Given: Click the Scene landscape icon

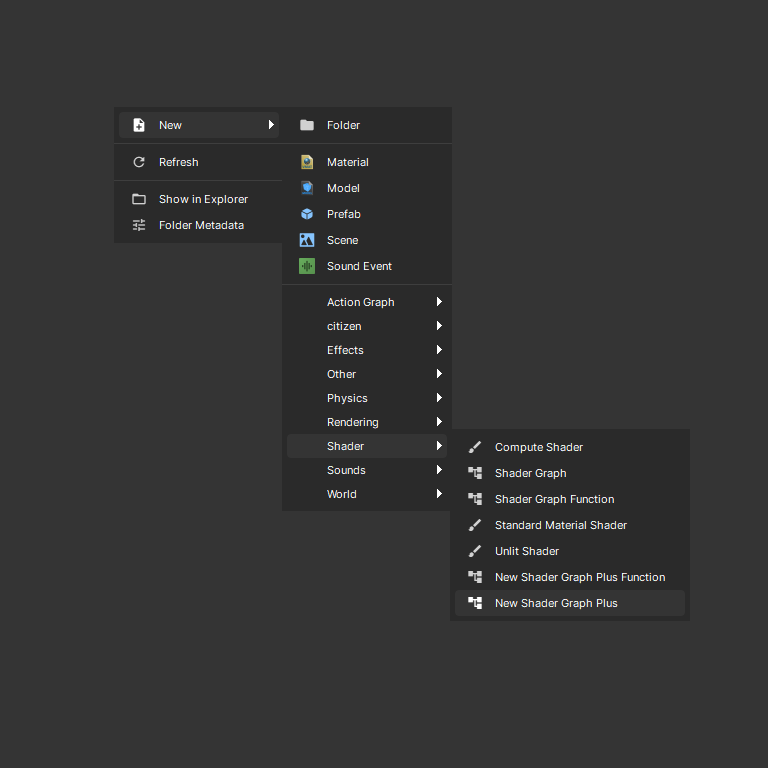Looking at the screenshot, I should coord(307,240).
